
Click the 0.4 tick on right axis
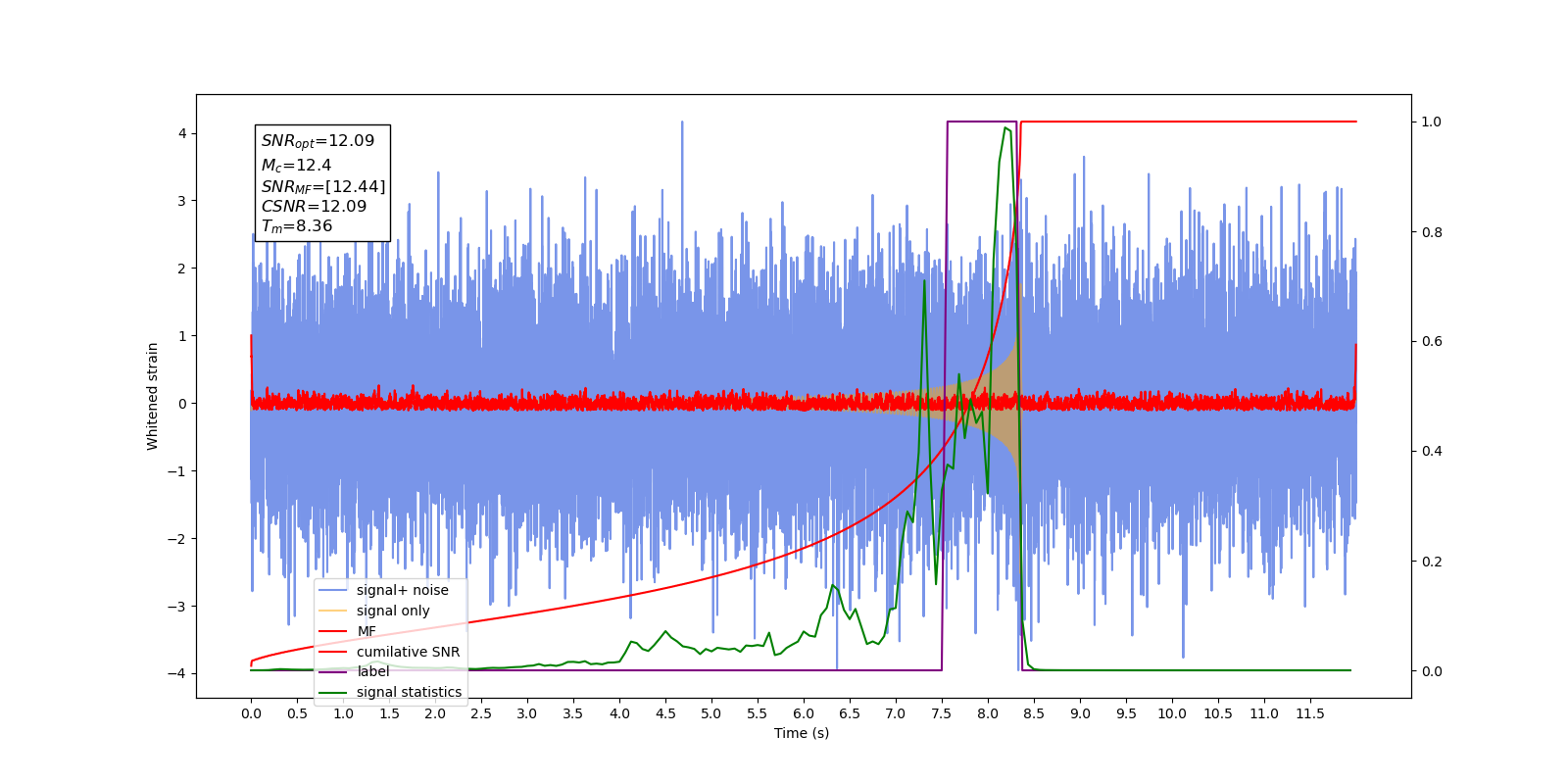(x=1432, y=451)
